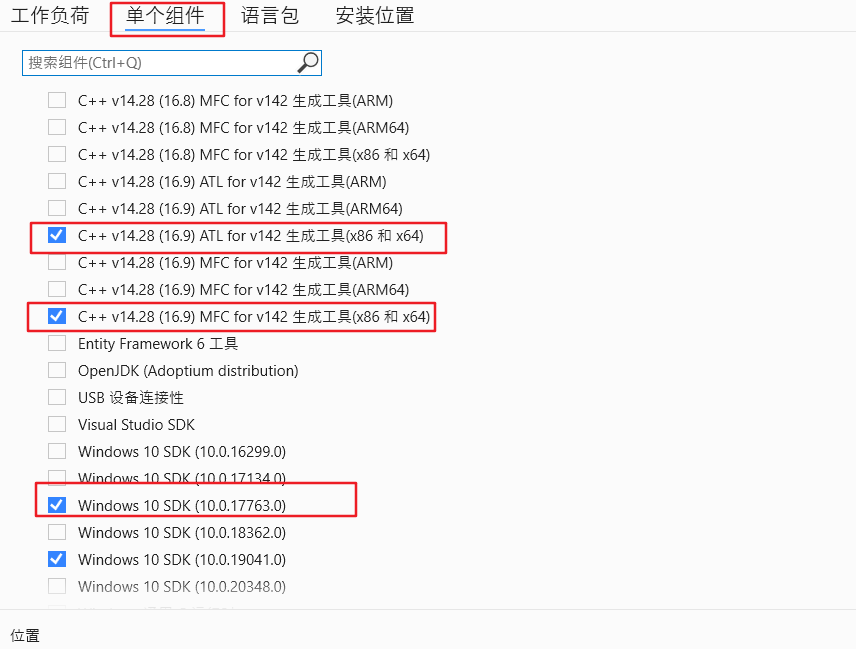Enable the Entity Framework 6 工具 checkbox
This screenshot has height=649, width=856.
tap(57, 343)
